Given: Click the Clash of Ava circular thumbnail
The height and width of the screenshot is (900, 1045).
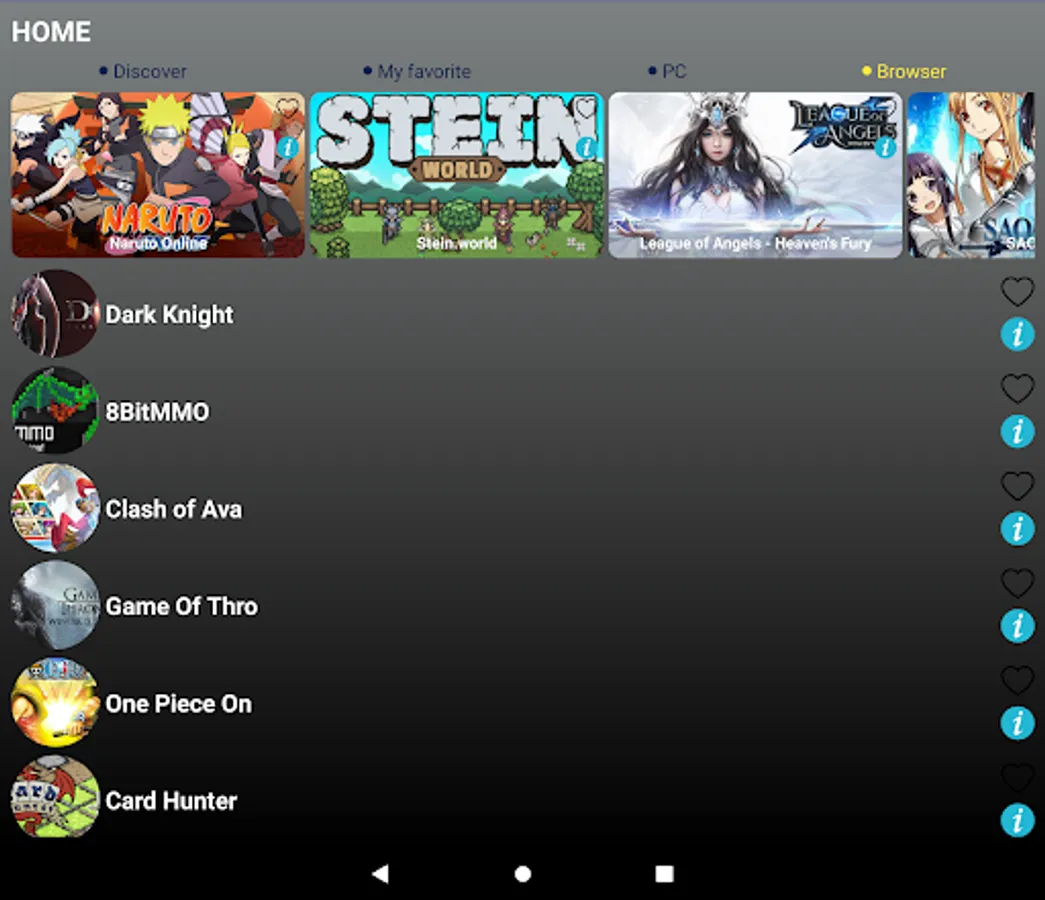Looking at the screenshot, I should (x=55, y=509).
